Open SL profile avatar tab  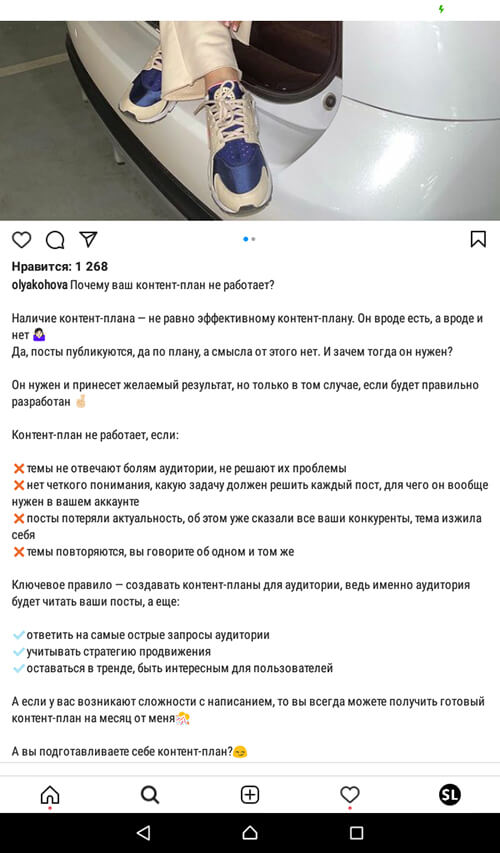coord(450,795)
